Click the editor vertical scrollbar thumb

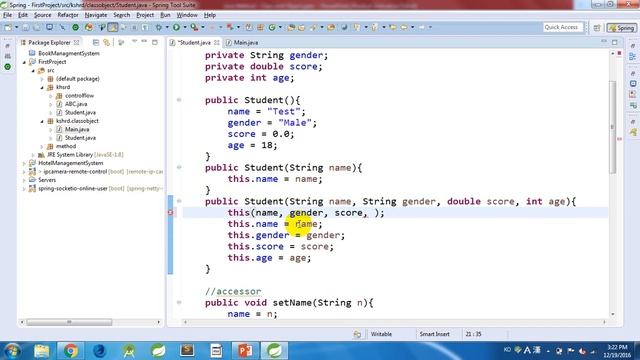click(613, 127)
